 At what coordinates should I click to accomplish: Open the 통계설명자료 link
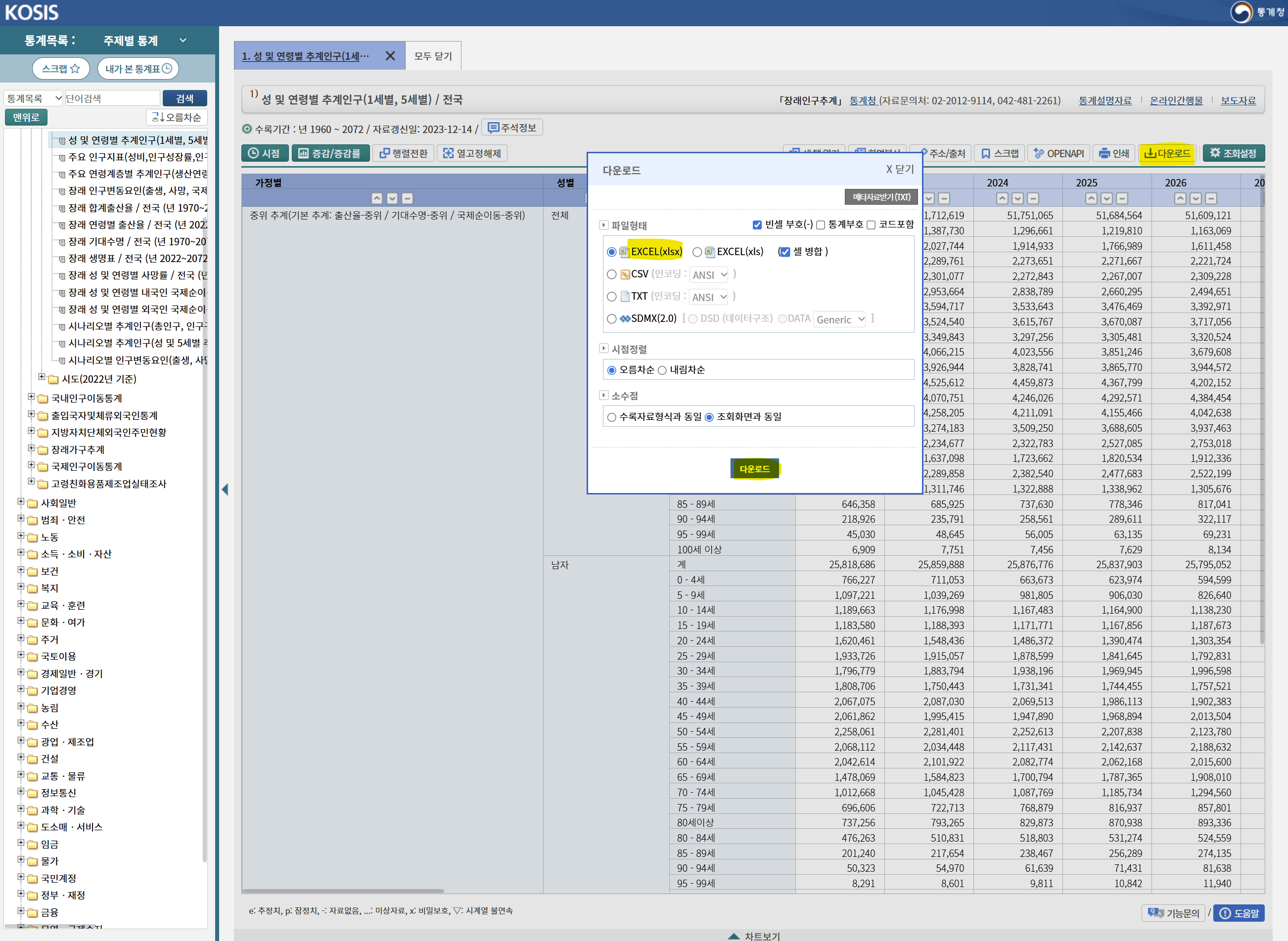click(x=1104, y=100)
